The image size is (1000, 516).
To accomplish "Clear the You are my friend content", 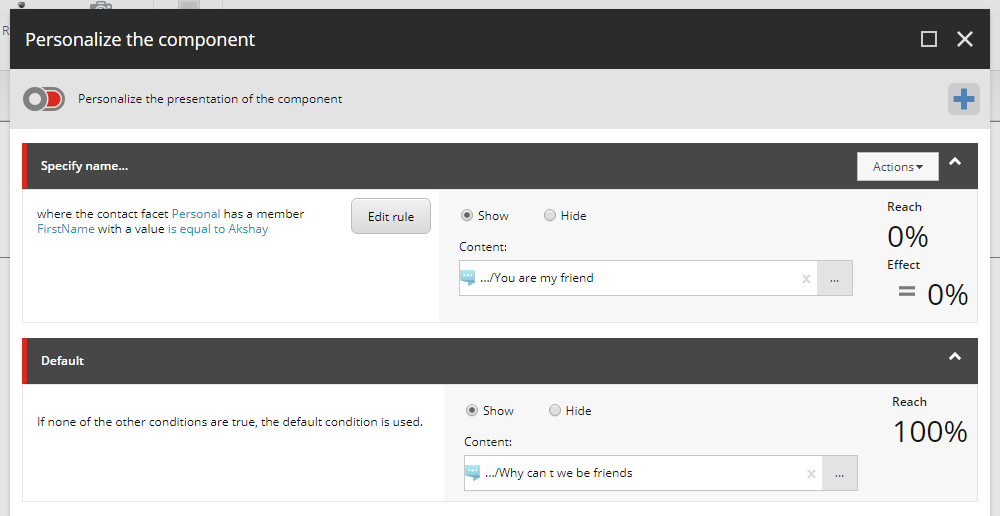I will [806, 279].
